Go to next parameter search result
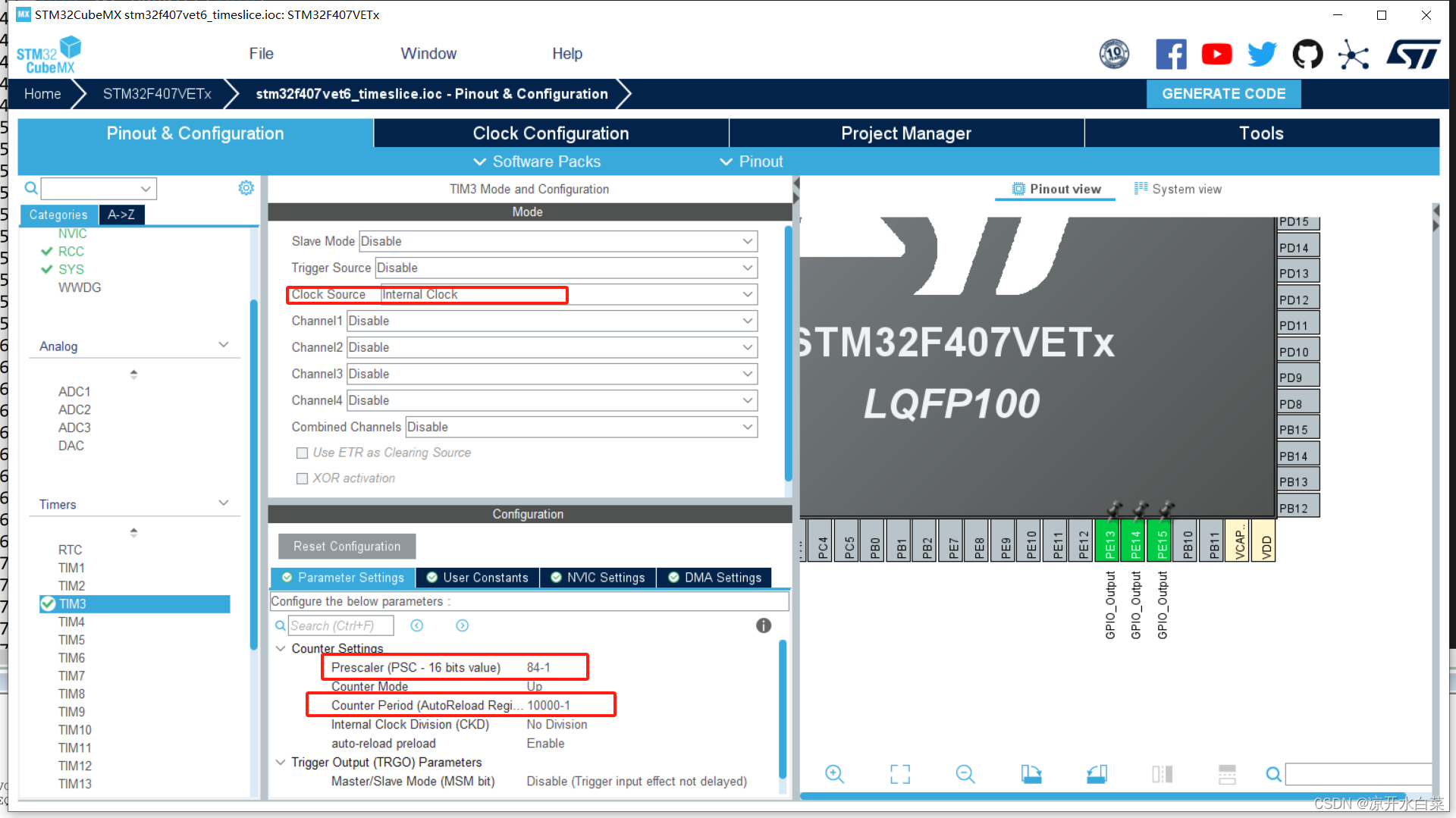The image size is (1456, 818). point(463,625)
